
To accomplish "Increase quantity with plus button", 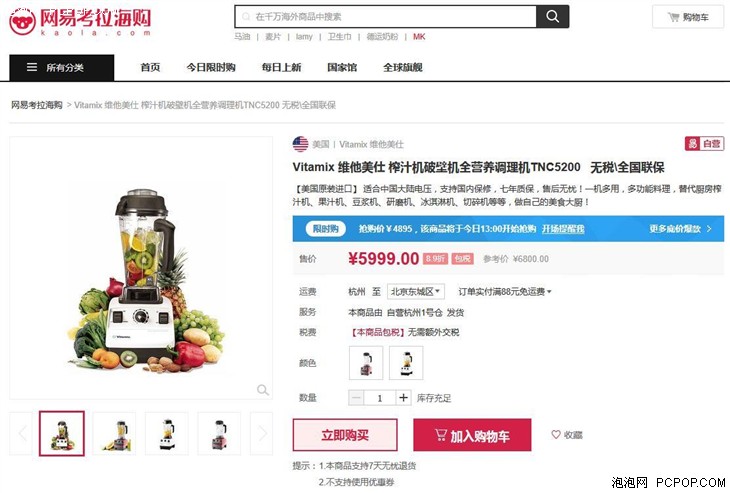I will click(x=403, y=398).
